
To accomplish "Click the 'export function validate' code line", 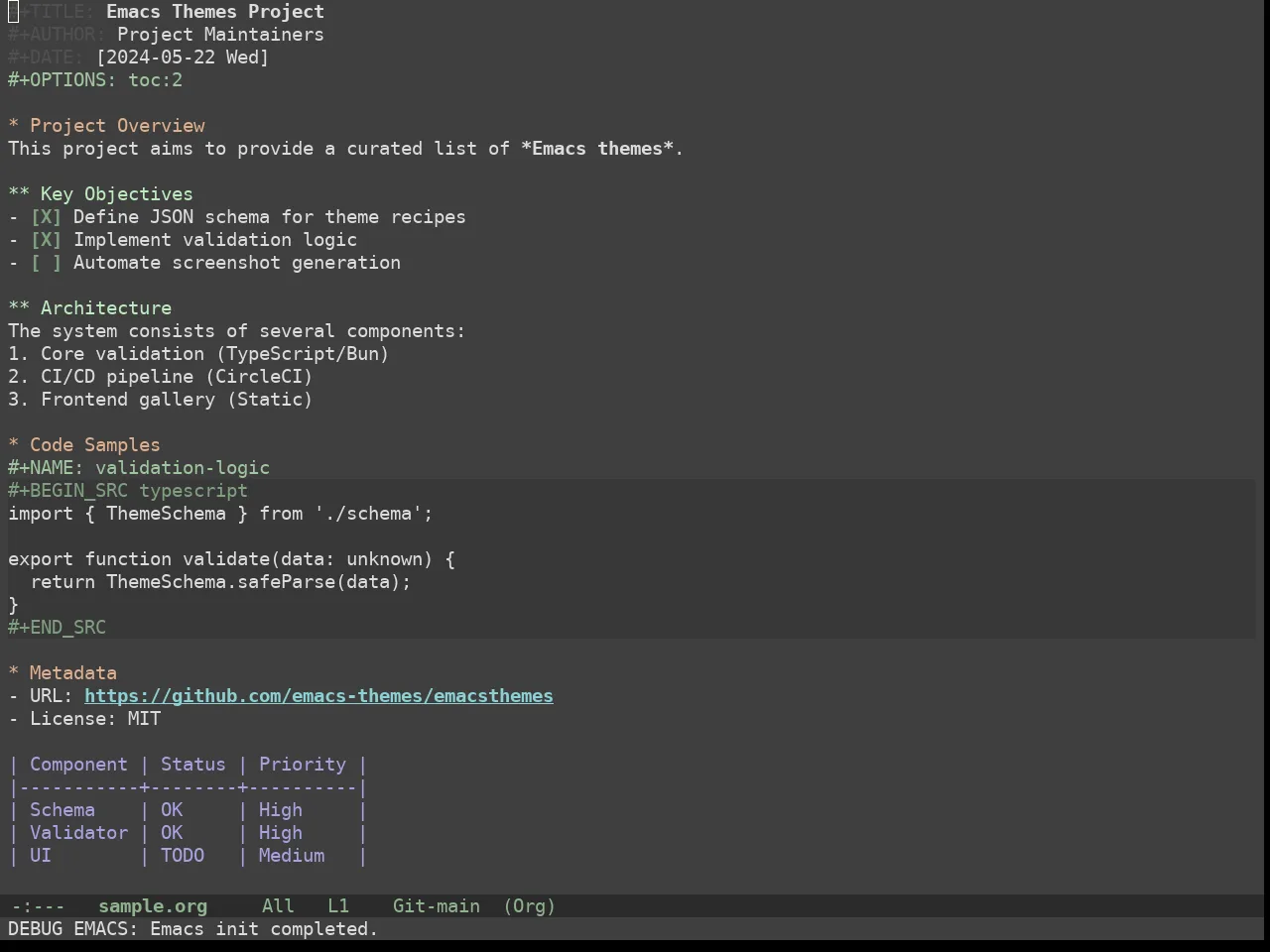I will tap(231, 559).
